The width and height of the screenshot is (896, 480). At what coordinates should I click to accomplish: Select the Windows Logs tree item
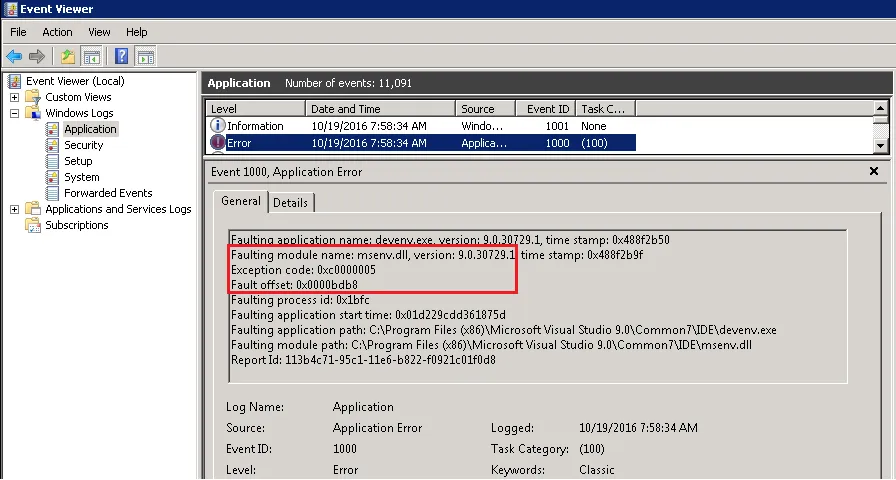click(x=79, y=113)
